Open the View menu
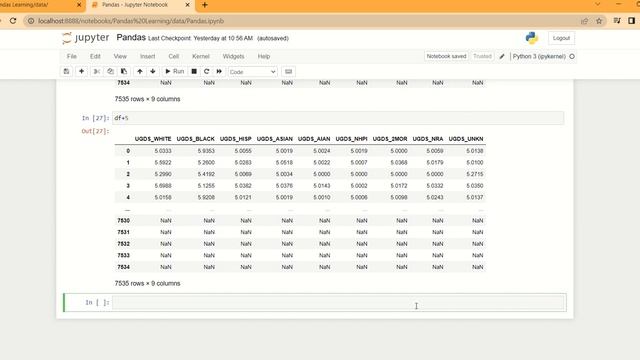This screenshot has height=360, width=640. pyautogui.click(x=120, y=56)
